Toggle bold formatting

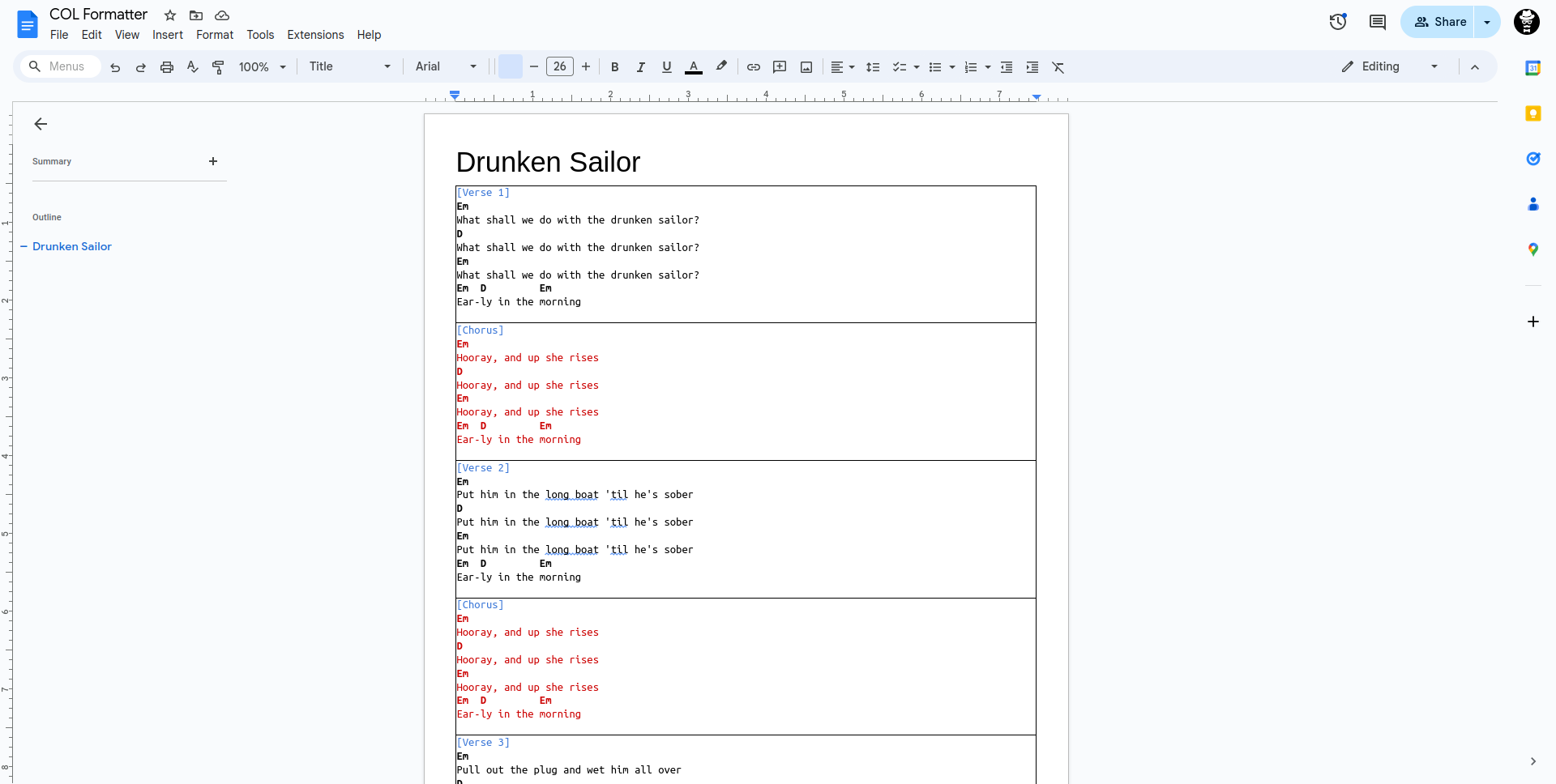point(615,67)
